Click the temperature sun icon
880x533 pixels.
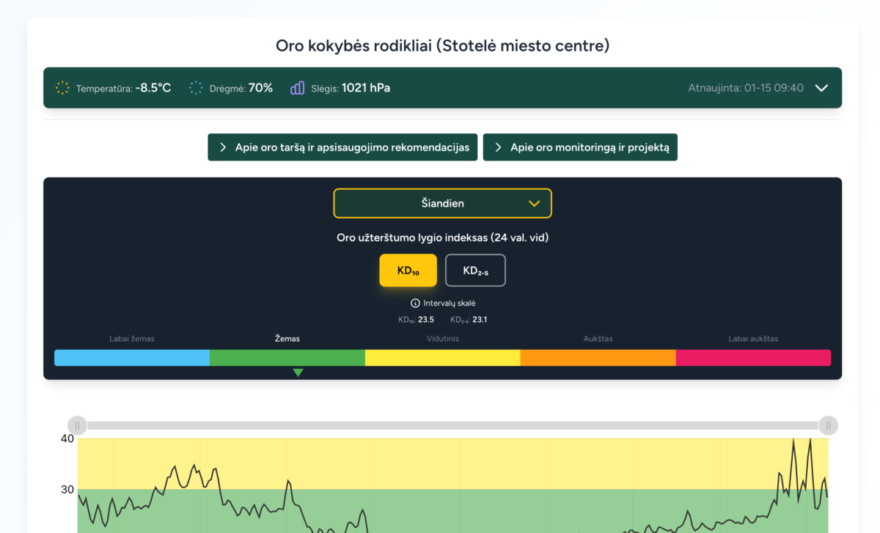tap(63, 88)
